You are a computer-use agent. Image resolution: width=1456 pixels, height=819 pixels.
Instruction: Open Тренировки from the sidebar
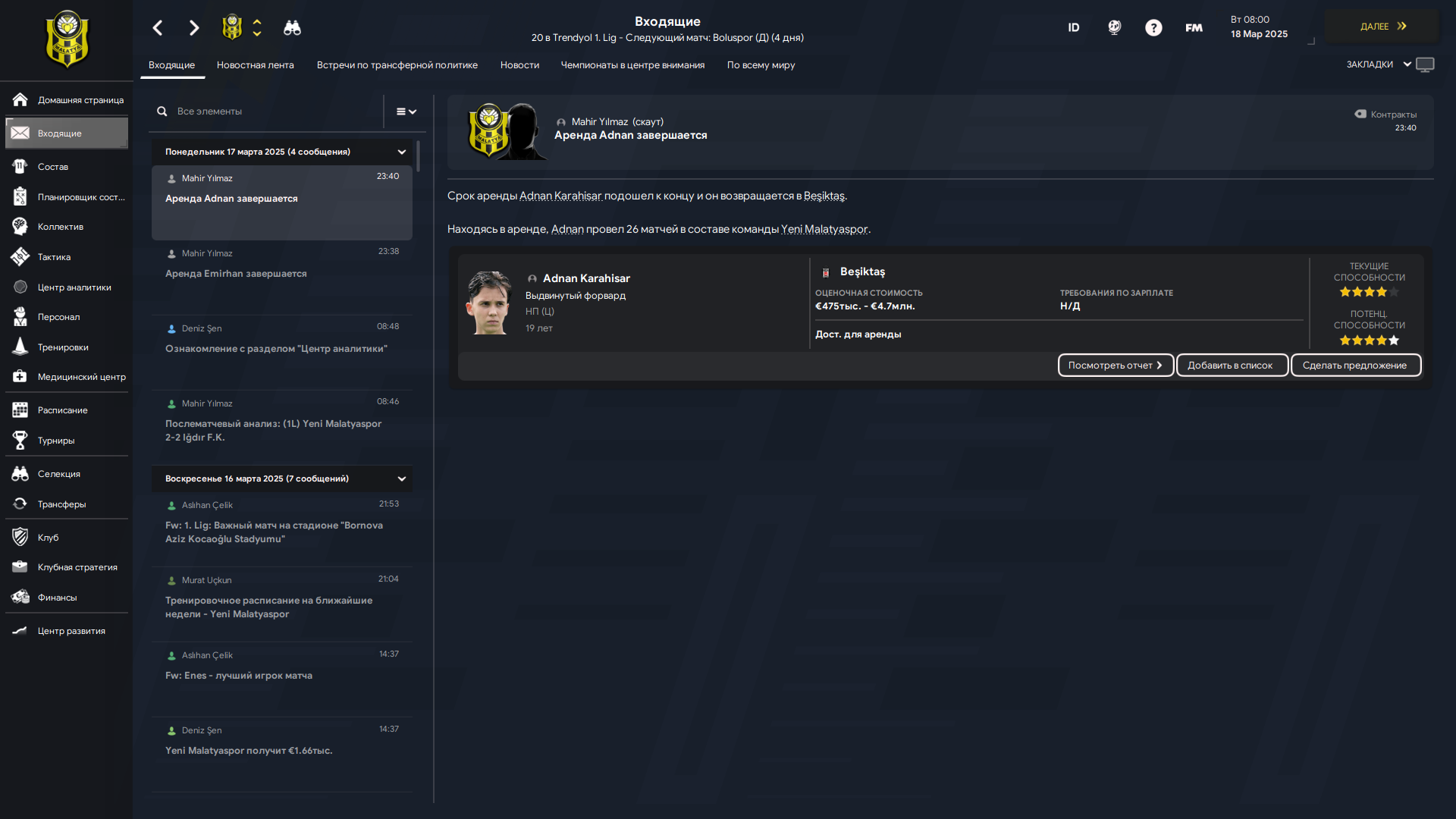[x=67, y=347]
